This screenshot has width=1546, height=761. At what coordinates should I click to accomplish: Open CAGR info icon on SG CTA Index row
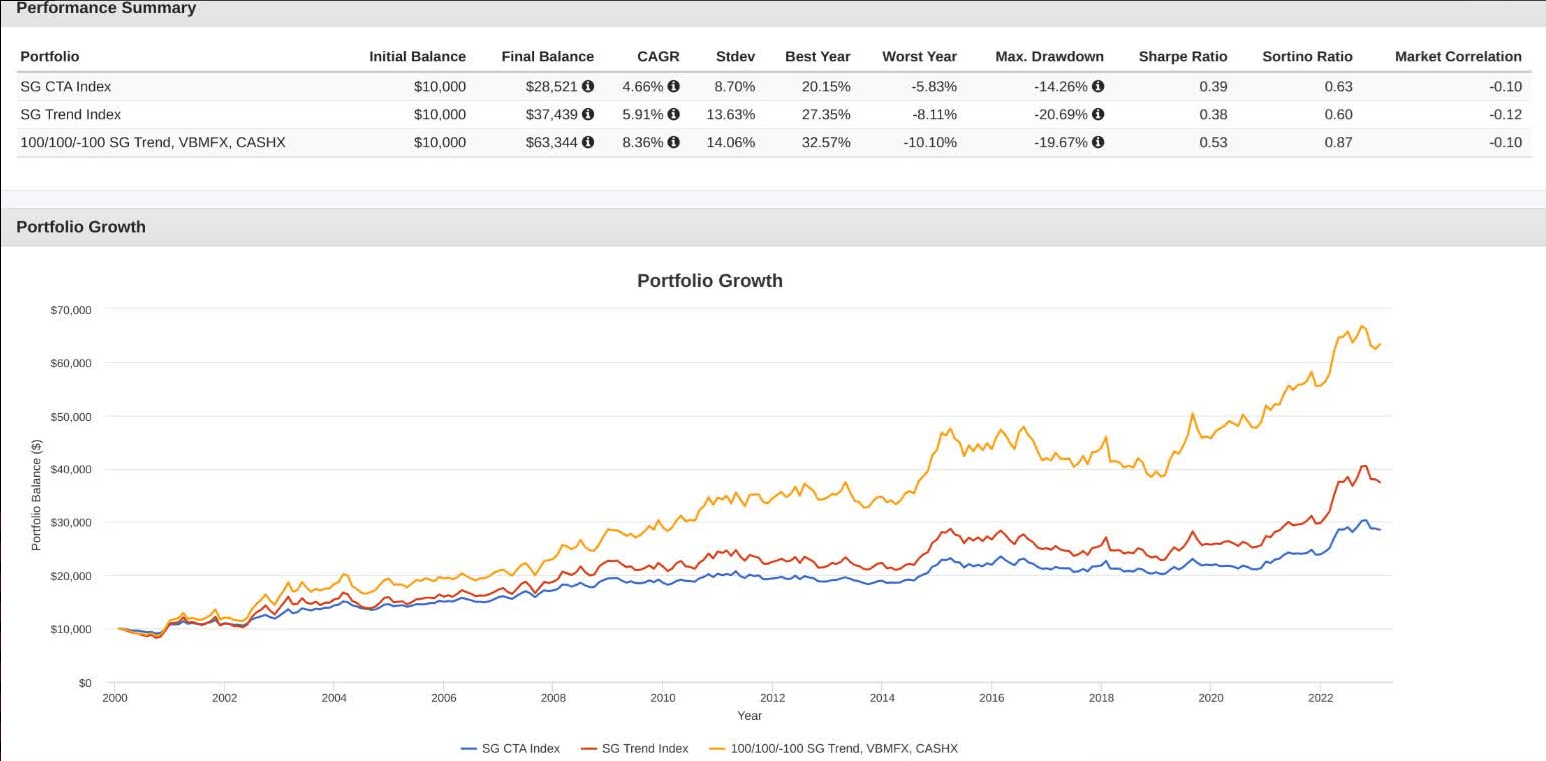[x=673, y=87]
